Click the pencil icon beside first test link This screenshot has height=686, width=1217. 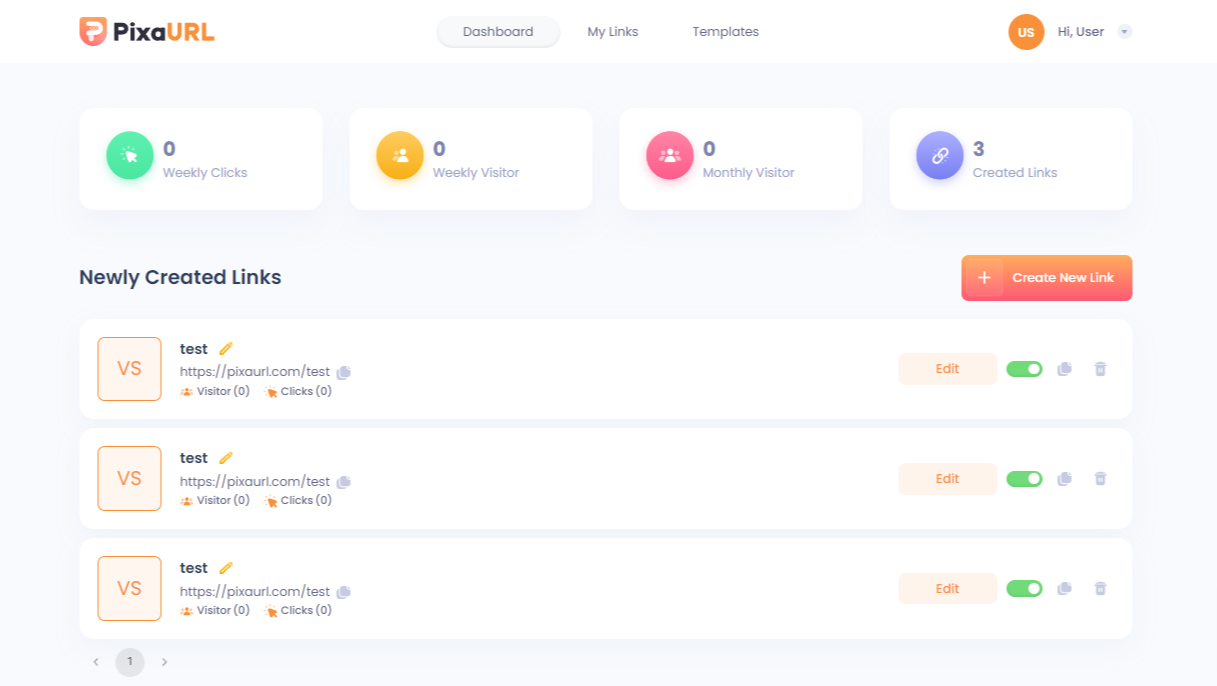226,349
